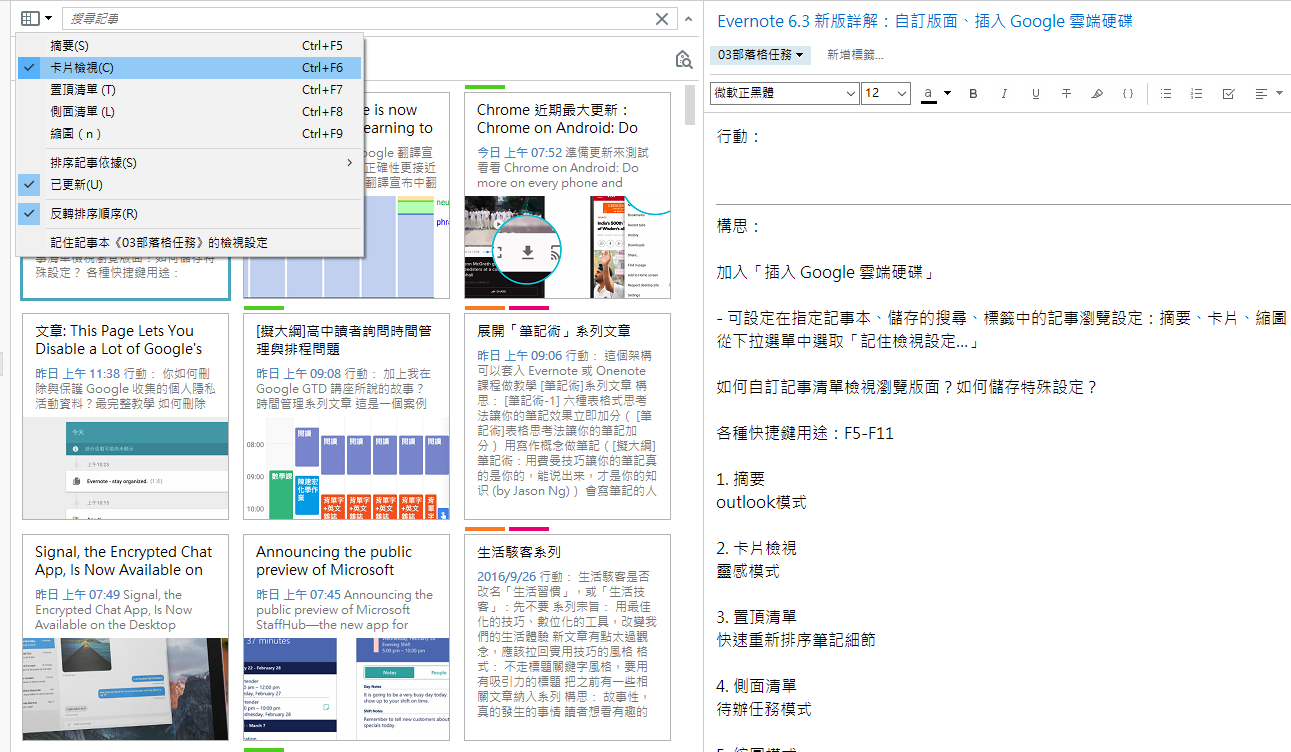Expand the 排序記事依據 sort-by submenu
This screenshot has height=752, width=1291.
(190, 163)
